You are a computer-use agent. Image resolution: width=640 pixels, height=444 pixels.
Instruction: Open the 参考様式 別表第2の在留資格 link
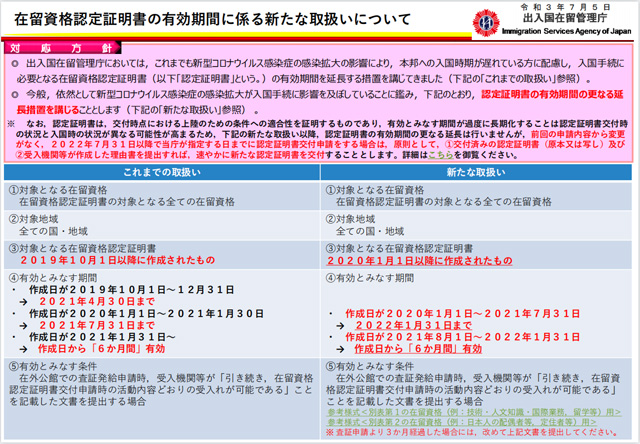tap(462, 422)
